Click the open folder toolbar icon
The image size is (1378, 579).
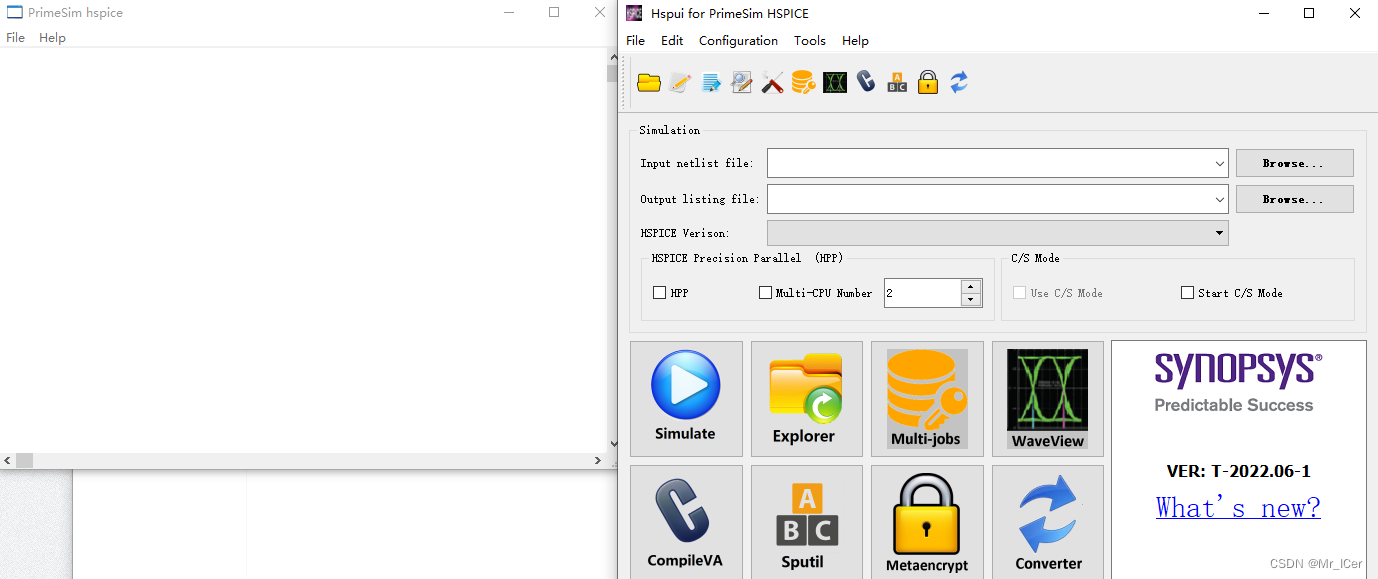pos(649,82)
